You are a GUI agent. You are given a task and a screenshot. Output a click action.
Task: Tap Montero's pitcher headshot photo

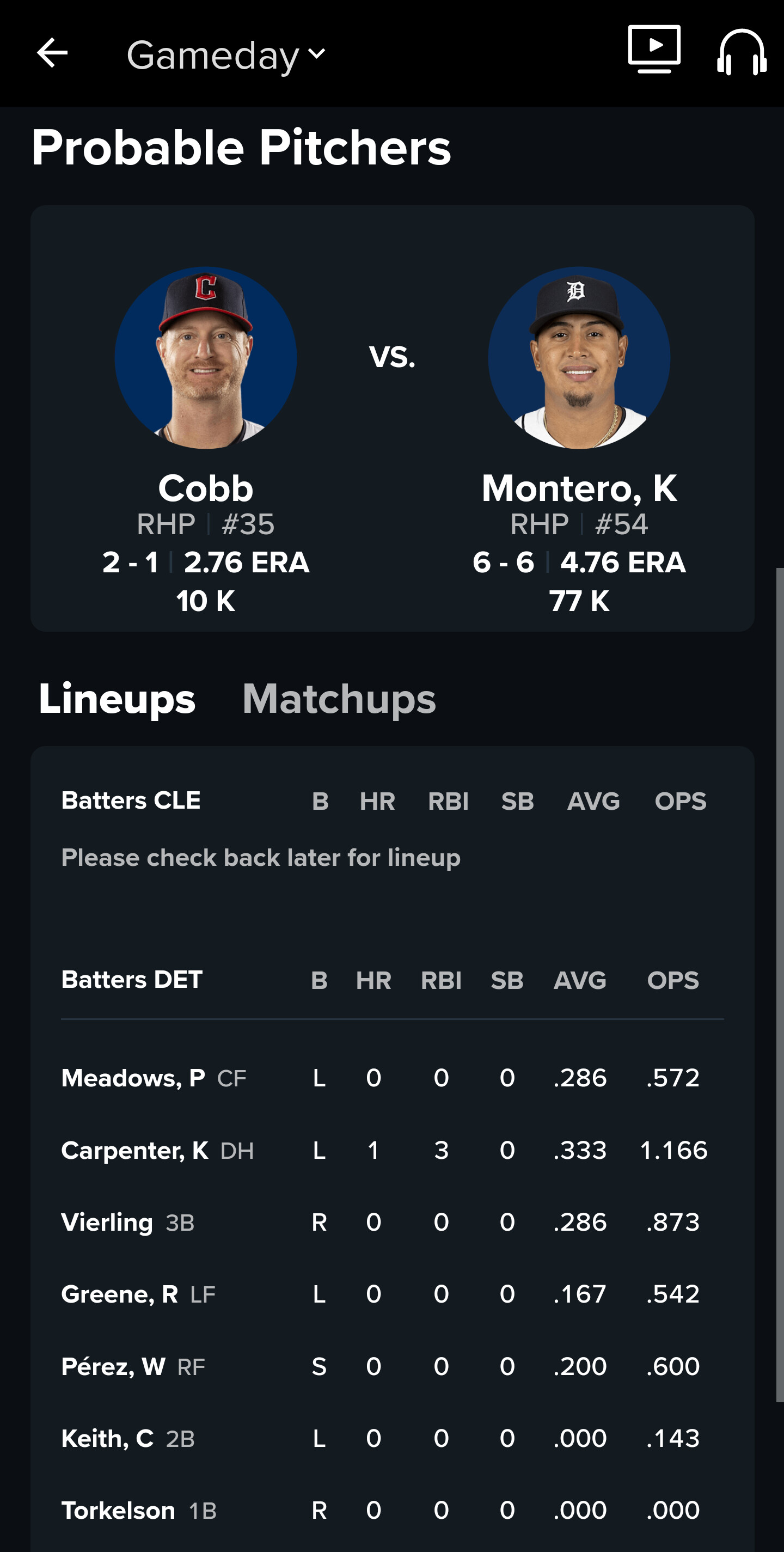click(x=579, y=358)
